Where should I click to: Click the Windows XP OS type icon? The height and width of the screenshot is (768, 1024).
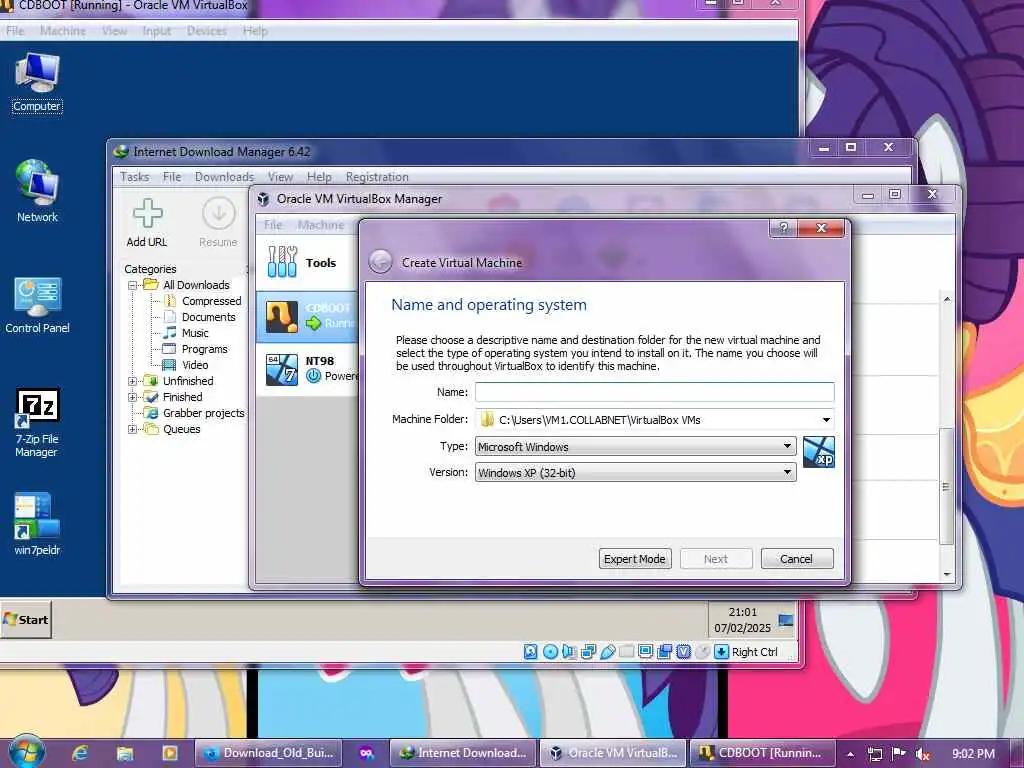818,452
